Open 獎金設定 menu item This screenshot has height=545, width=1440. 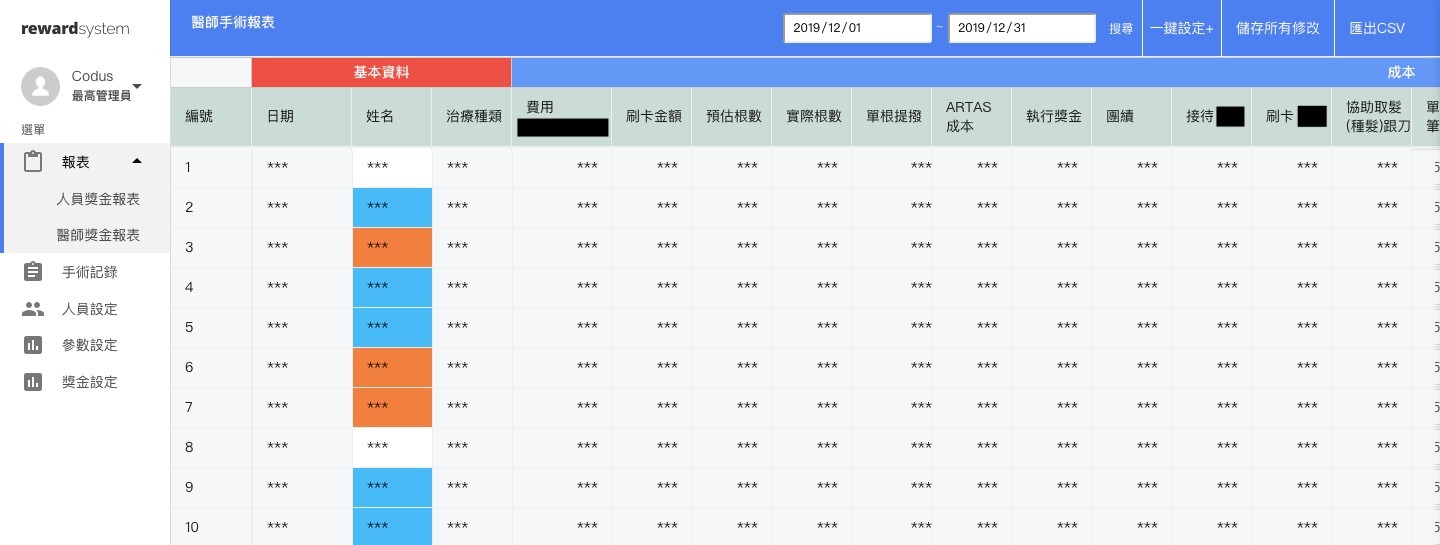90,382
